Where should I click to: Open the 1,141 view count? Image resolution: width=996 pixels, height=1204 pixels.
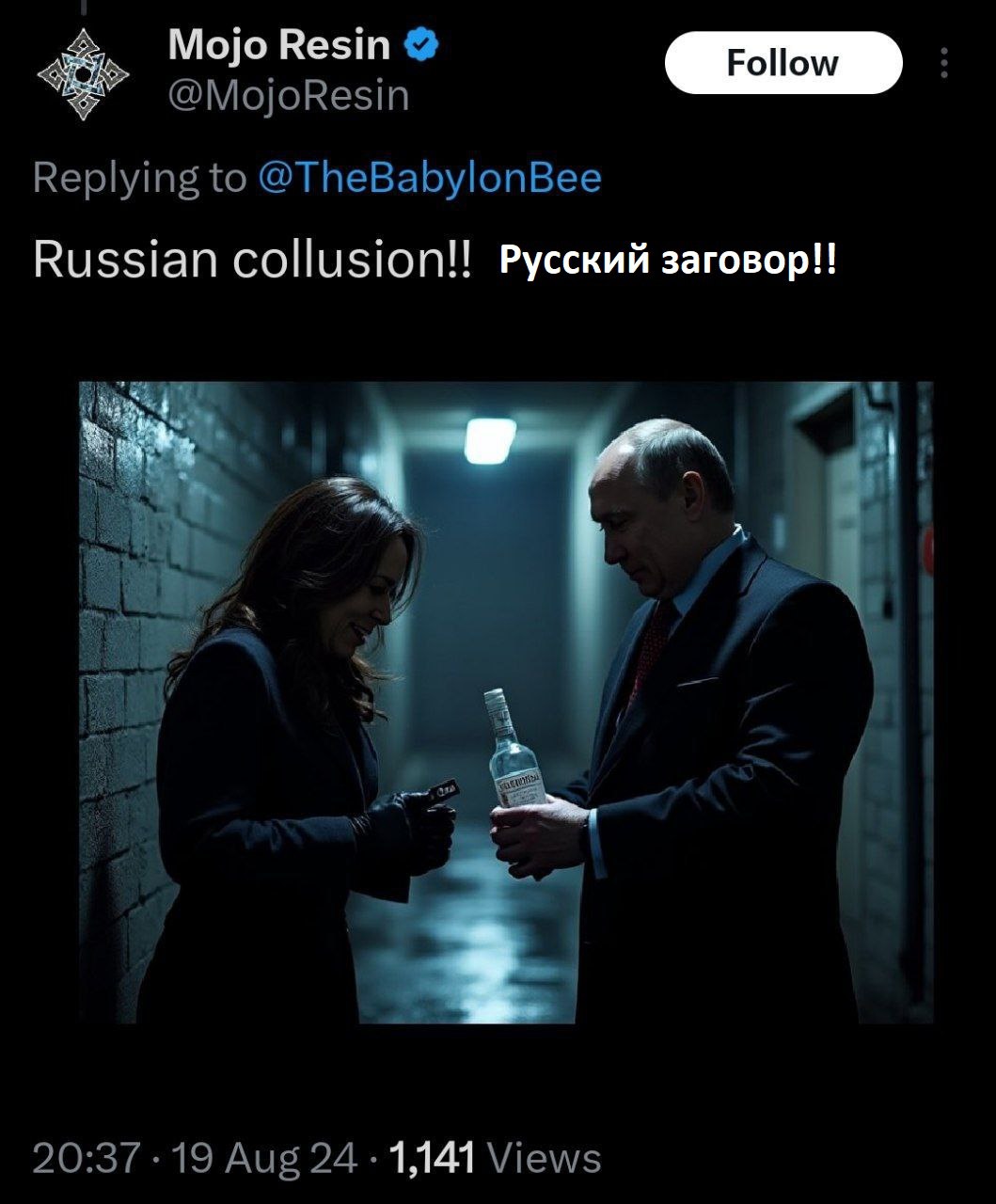pyautogui.click(x=430, y=1157)
